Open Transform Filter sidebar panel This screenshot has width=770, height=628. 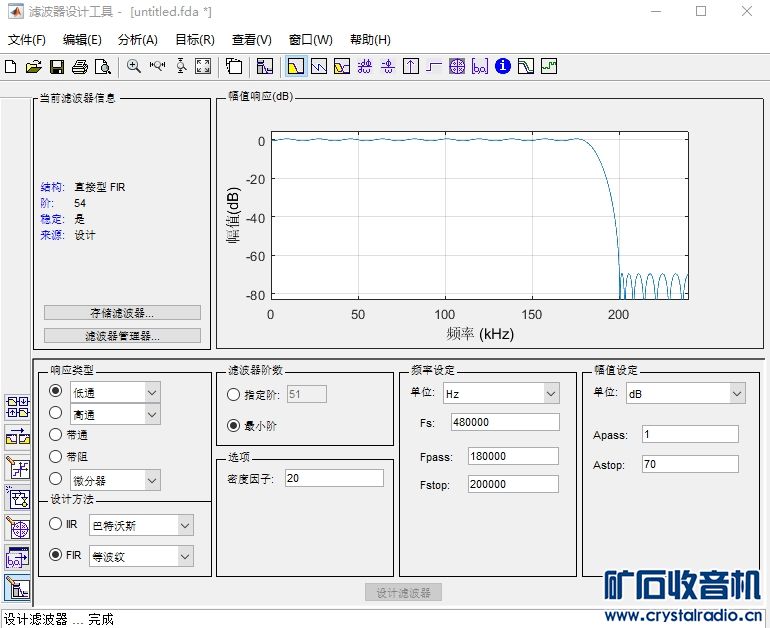click(x=18, y=436)
